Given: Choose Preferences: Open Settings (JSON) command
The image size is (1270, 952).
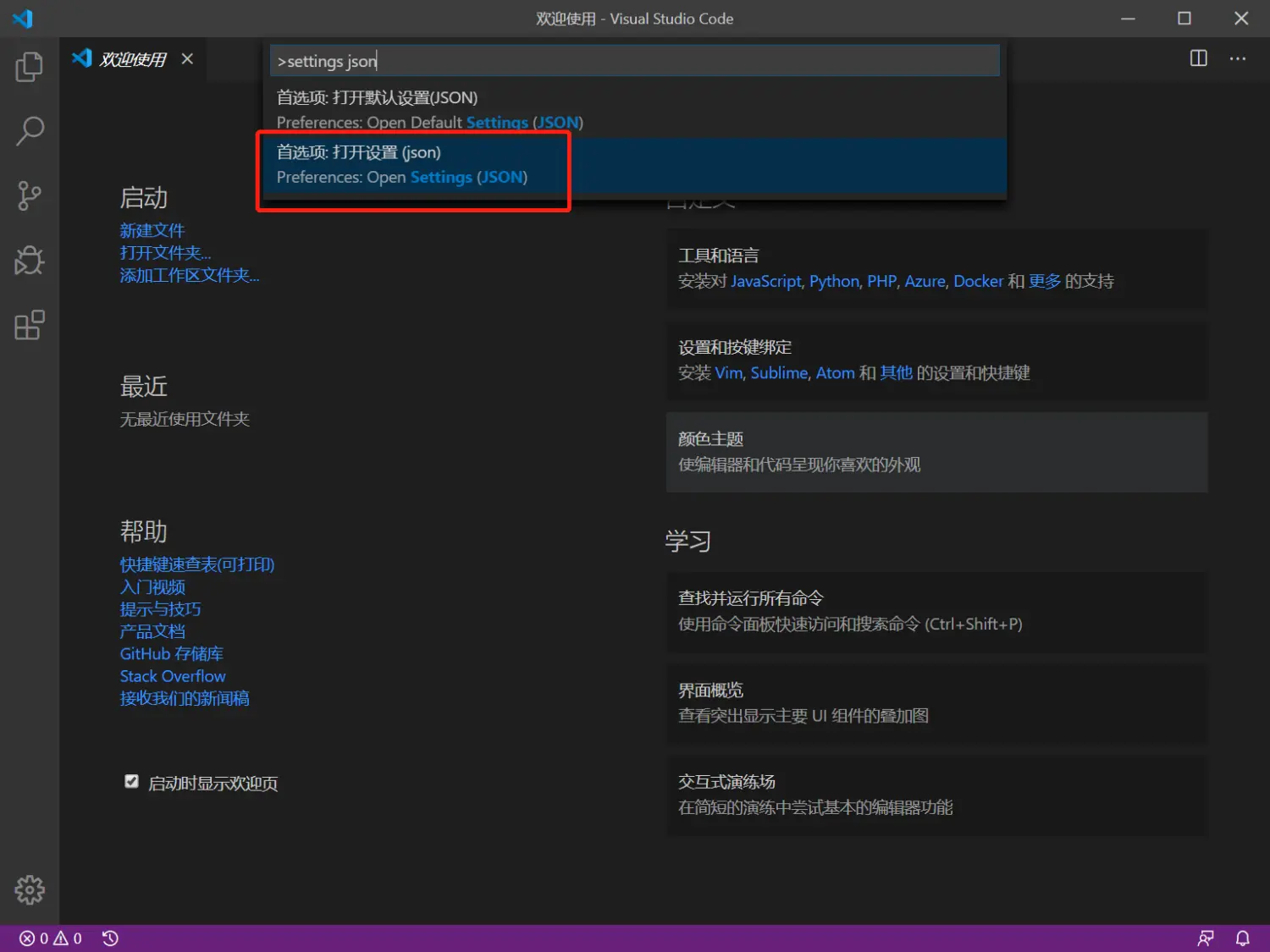Looking at the screenshot, I should [635, 165].
